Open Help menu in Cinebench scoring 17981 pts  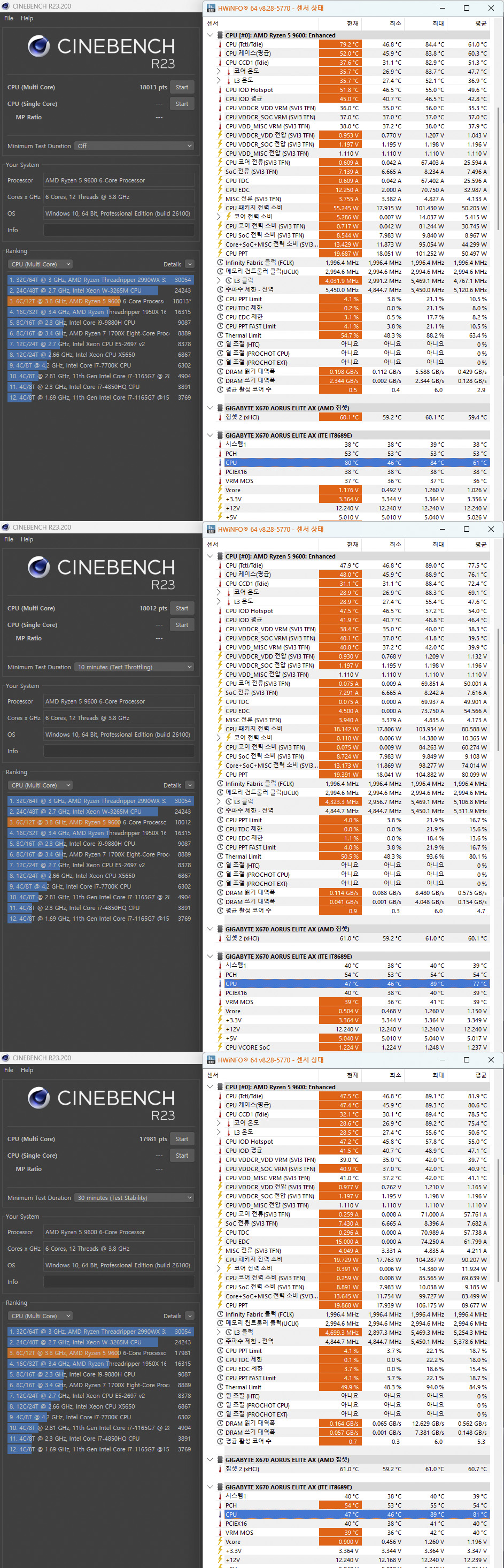click(x=27, y=1070)
